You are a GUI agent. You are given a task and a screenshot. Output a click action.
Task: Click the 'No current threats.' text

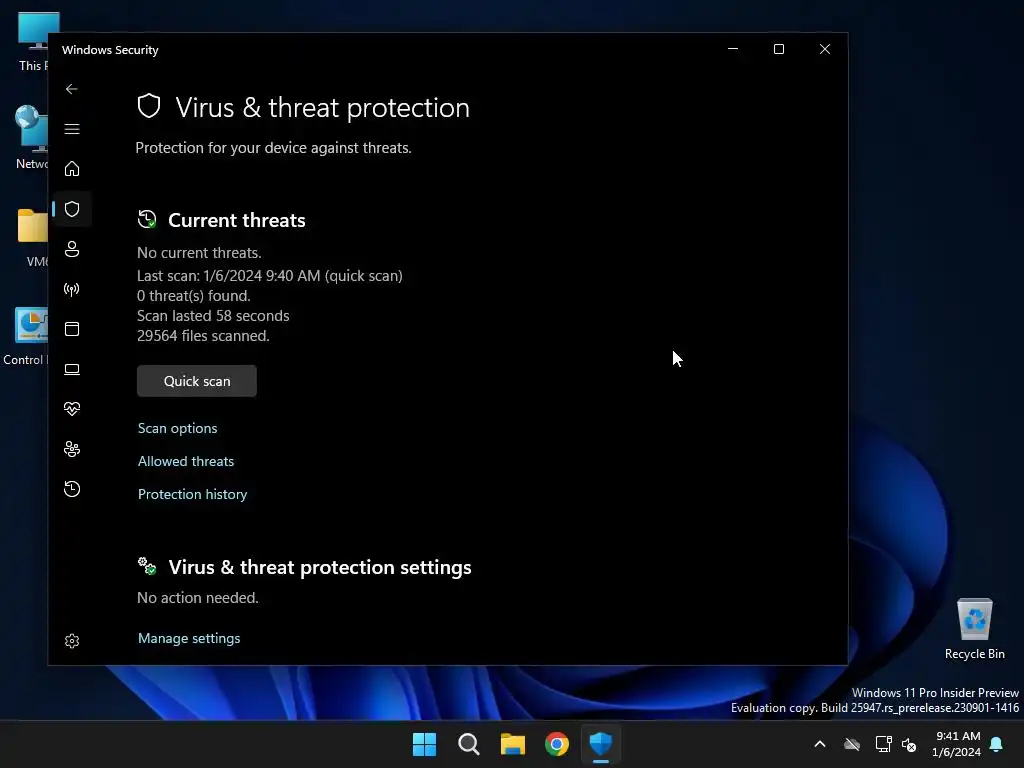199,253
